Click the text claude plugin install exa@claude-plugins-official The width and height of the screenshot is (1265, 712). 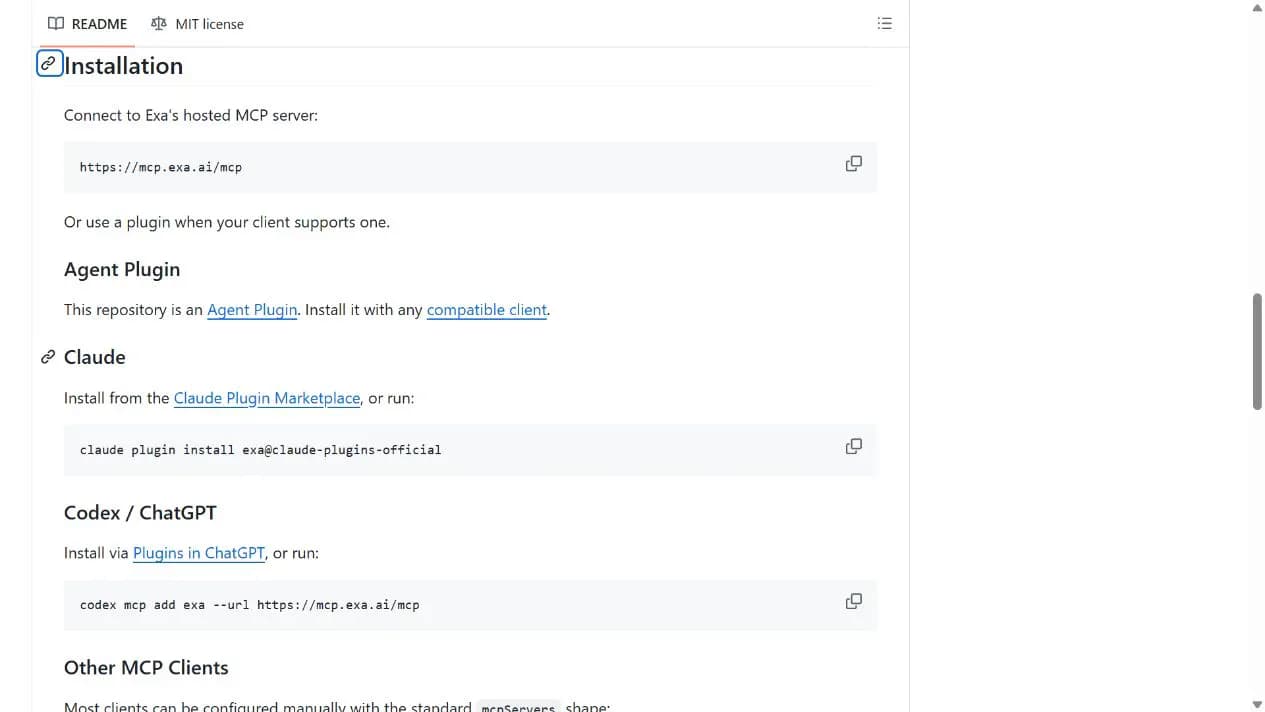click(x=260, y=450)
